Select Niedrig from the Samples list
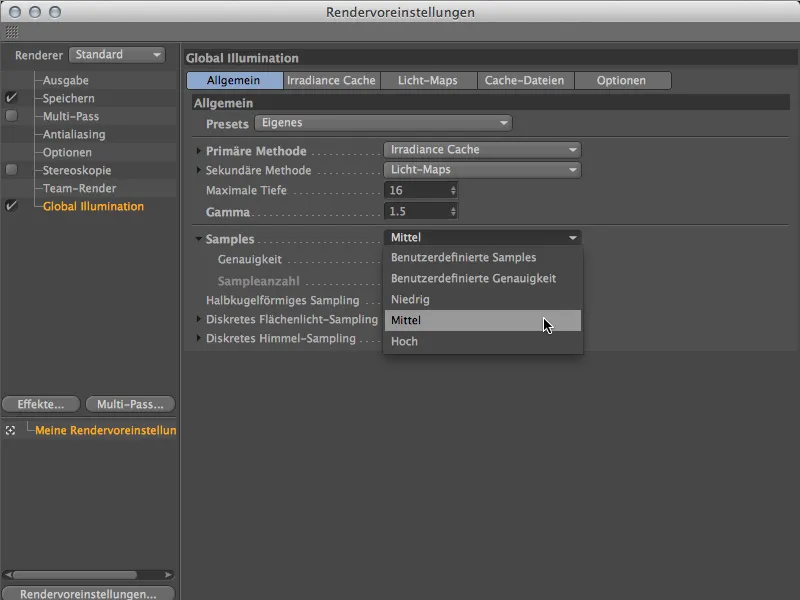 tap(409, 299)
